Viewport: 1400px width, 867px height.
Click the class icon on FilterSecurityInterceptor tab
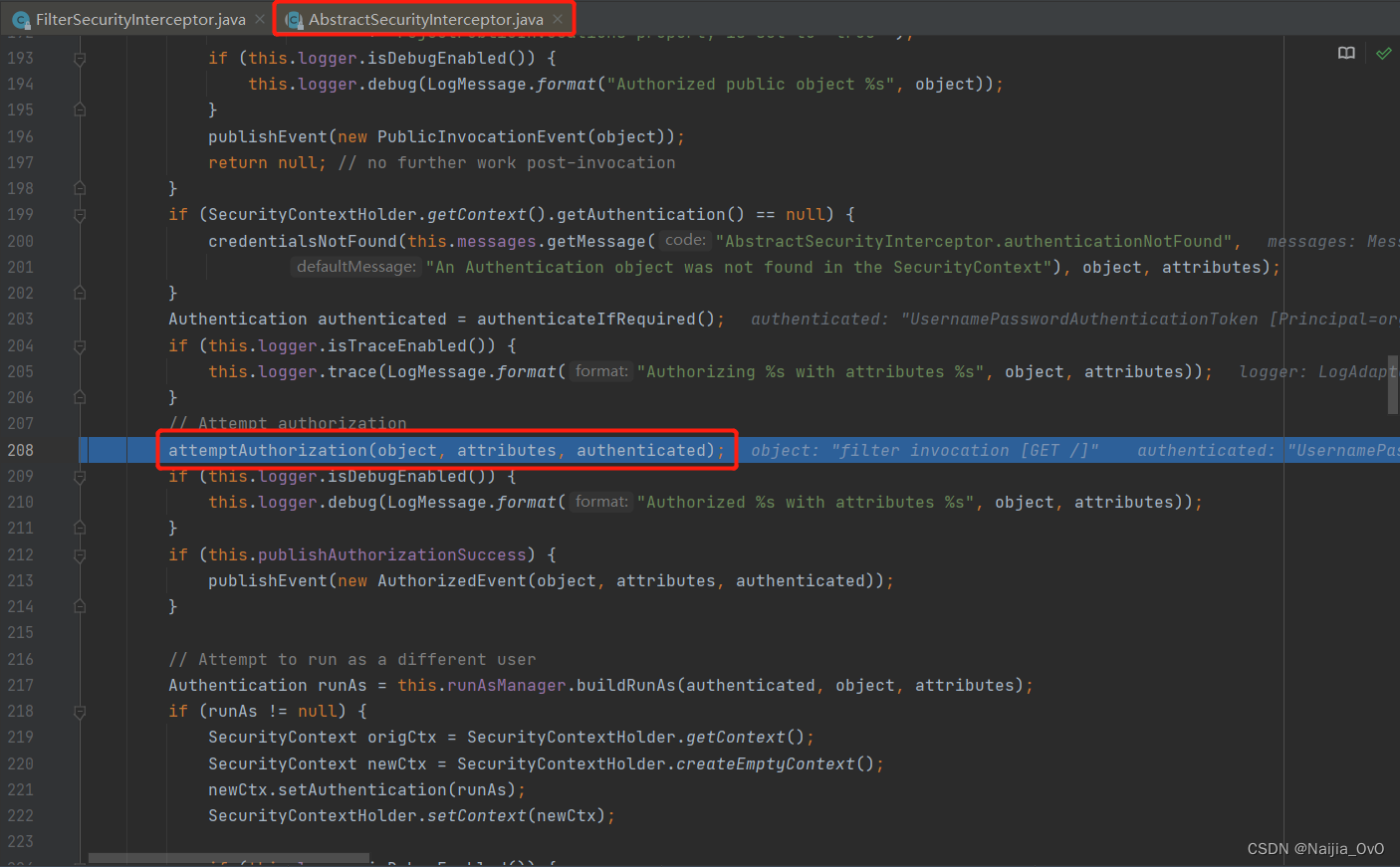(21, 20)
